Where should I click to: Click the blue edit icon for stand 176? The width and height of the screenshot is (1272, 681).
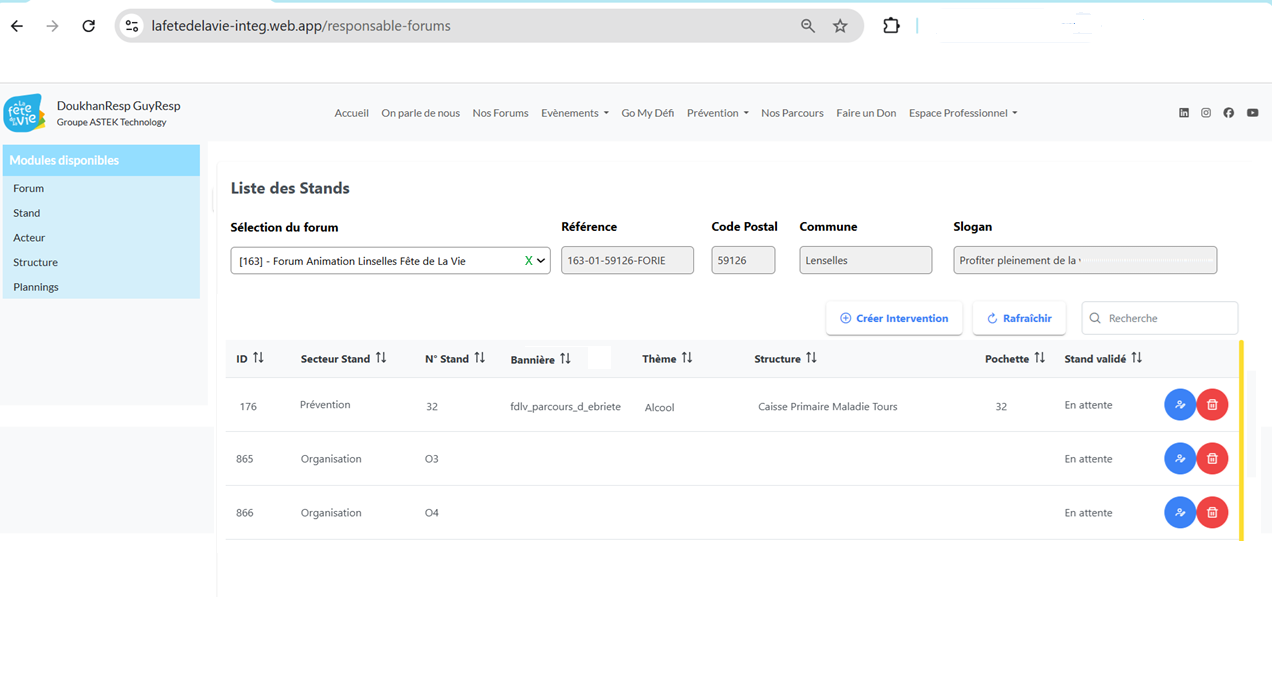[x=1180, y=405]
